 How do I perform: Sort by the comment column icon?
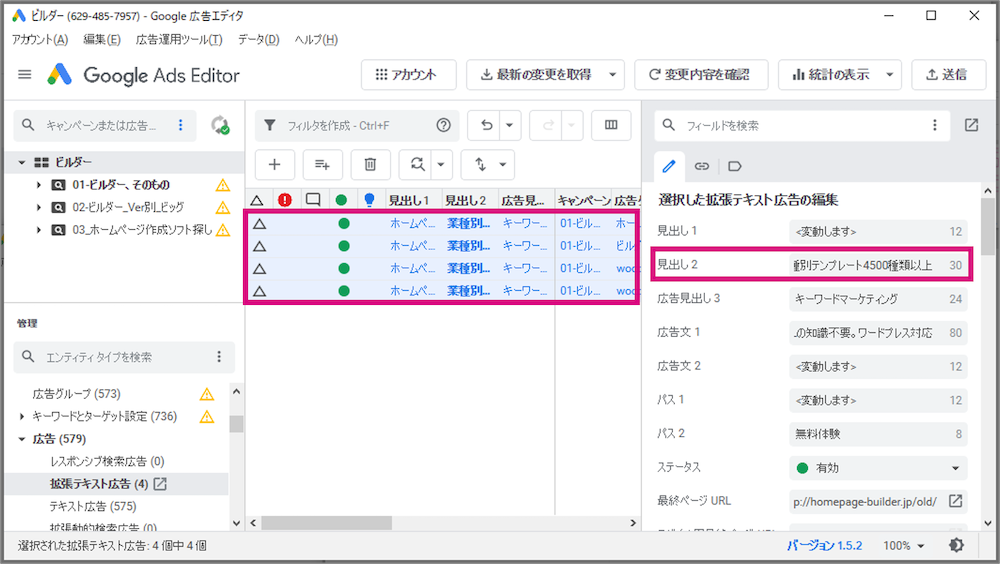pyautogui.click(x=313, y=200)
